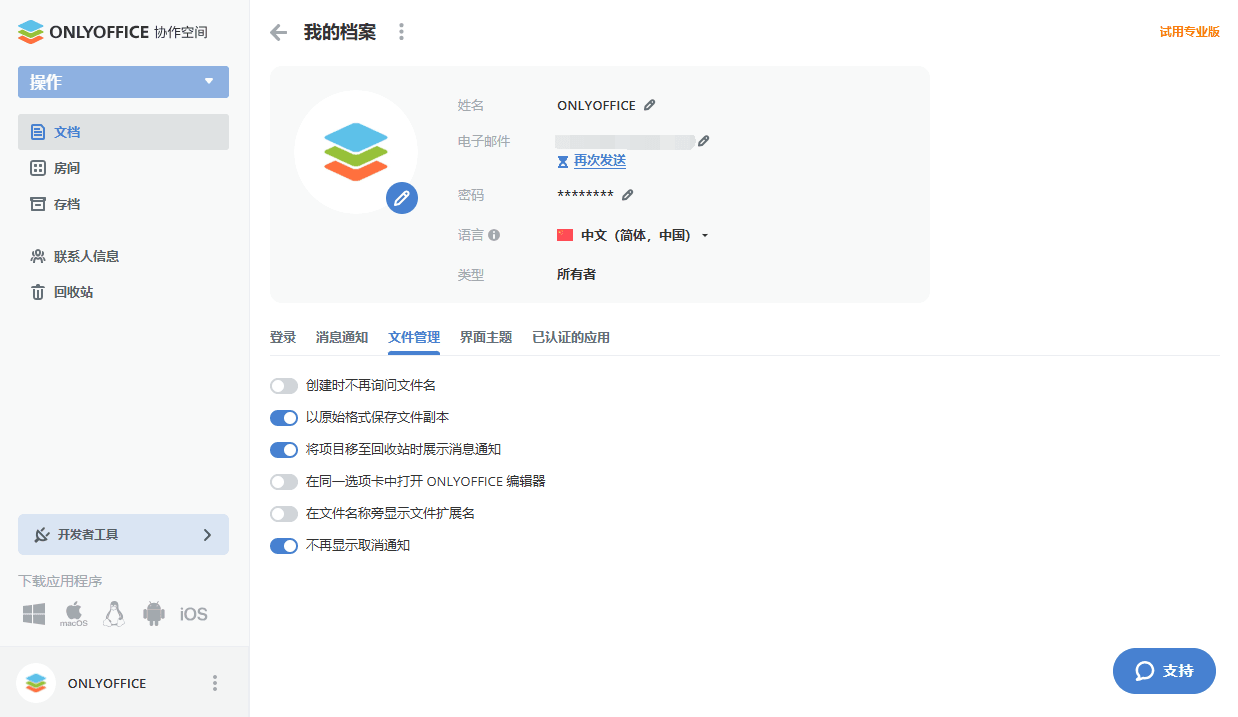Download the Linux desktop app
This screenshot has height=717, width=1238.
coord(114,614)
